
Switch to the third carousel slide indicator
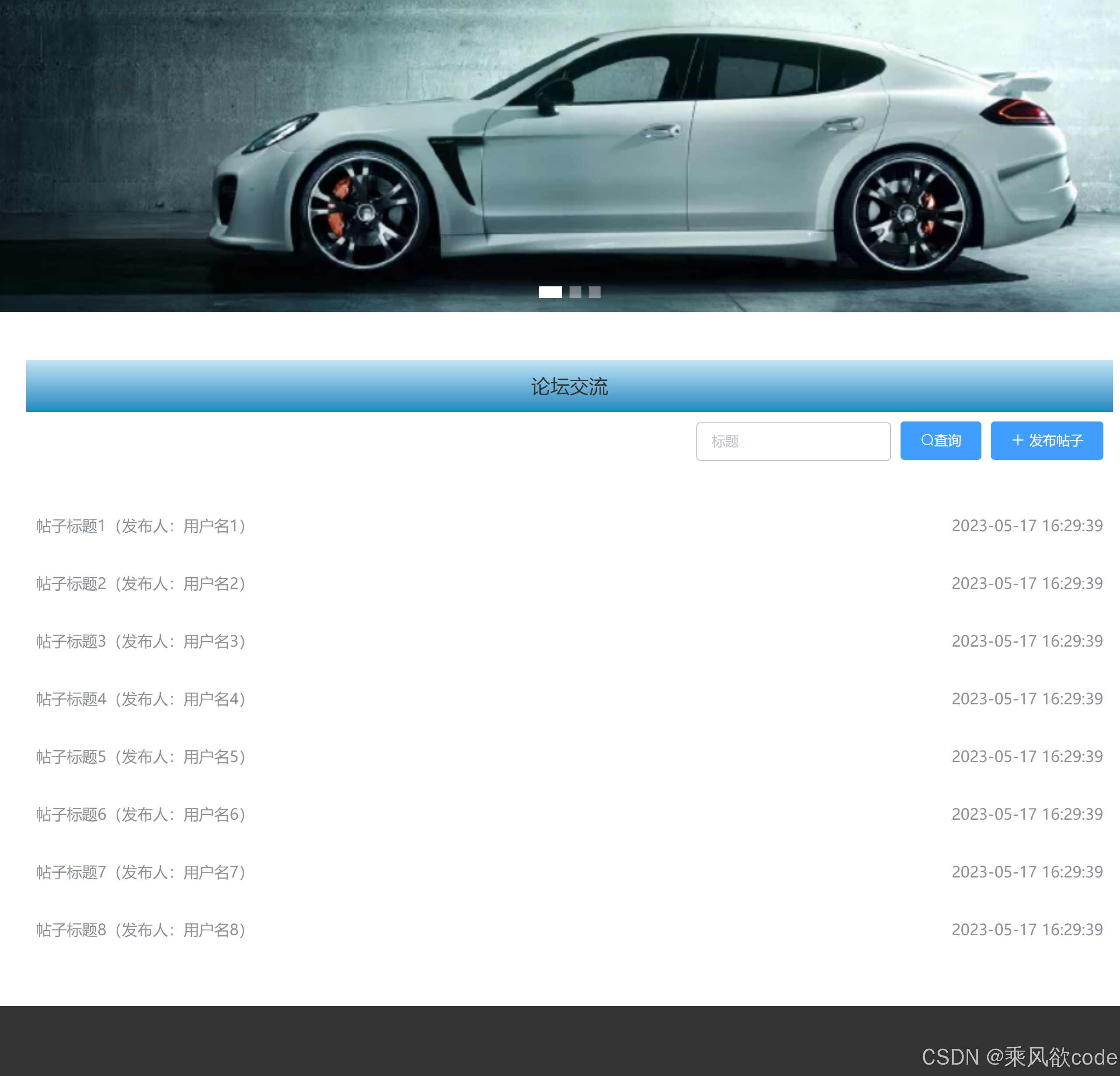594,292
